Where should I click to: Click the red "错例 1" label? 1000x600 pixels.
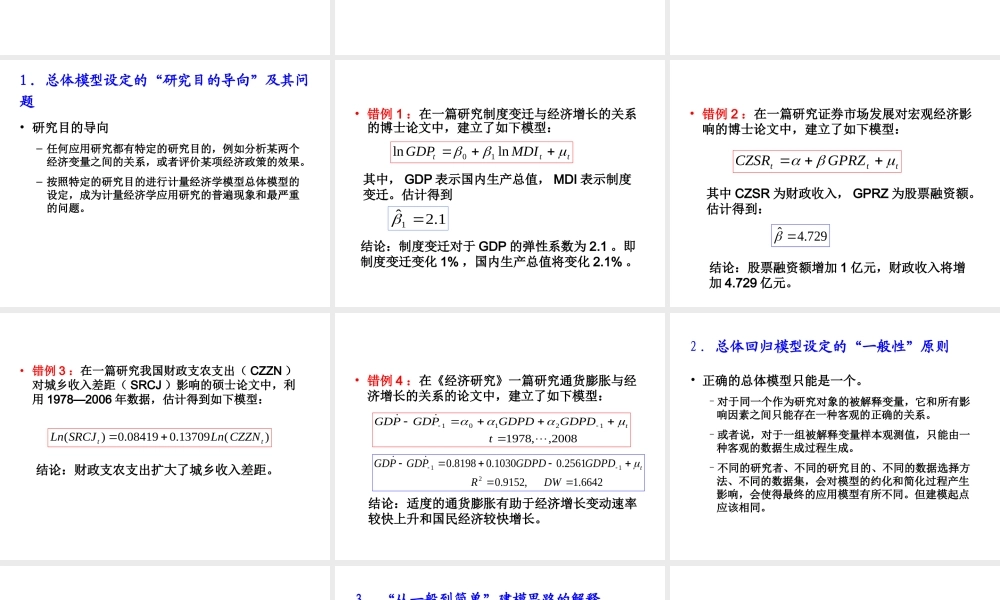[389, 114]
